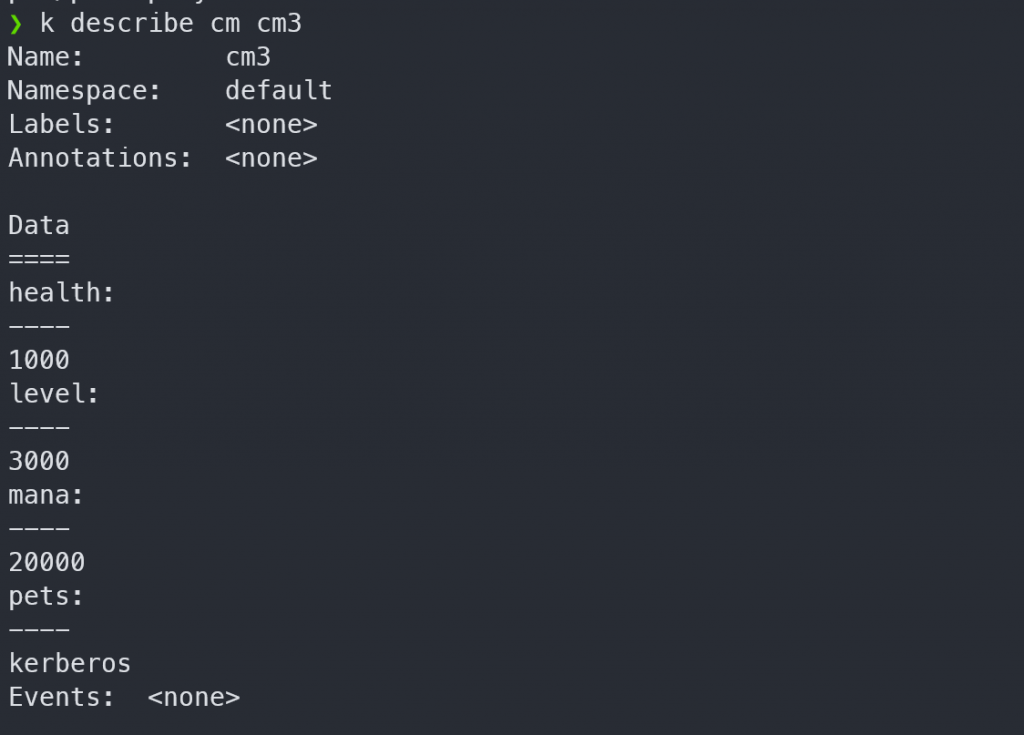Click the Events <none> value

point(194,698)
